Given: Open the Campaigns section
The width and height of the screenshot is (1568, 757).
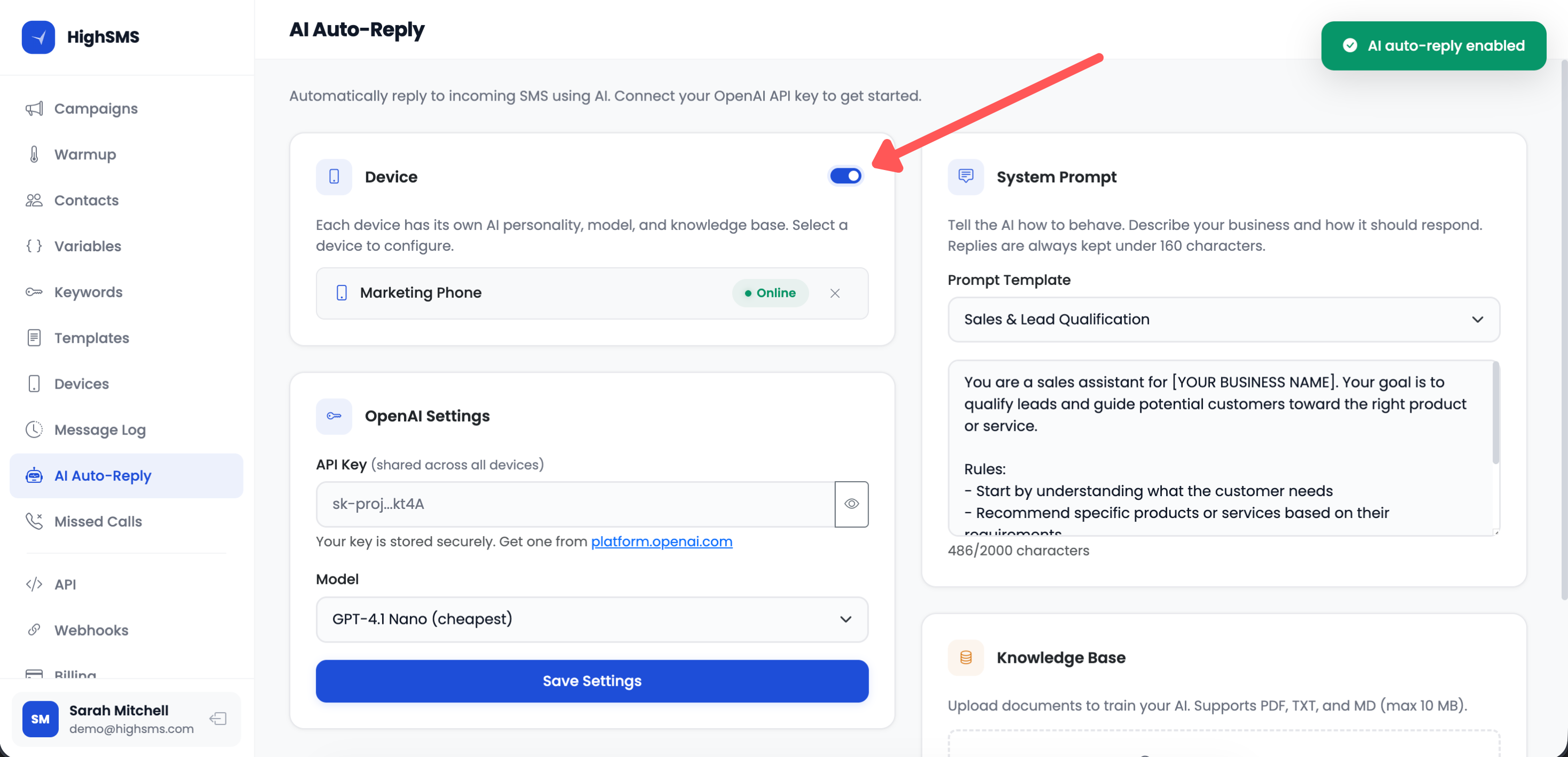Looking at the screenshot, I should pyautogui.click(x=95, y=109).
